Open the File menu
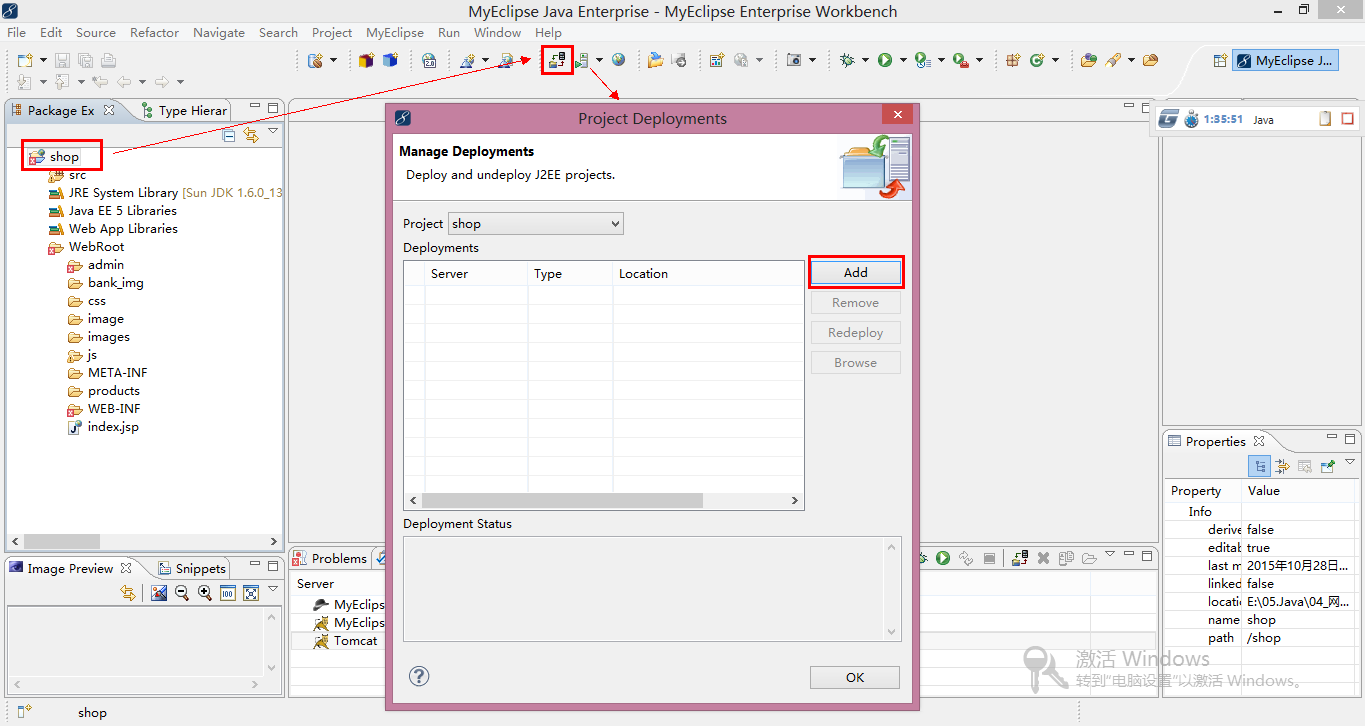The image size is (1365, 726). 17,32
